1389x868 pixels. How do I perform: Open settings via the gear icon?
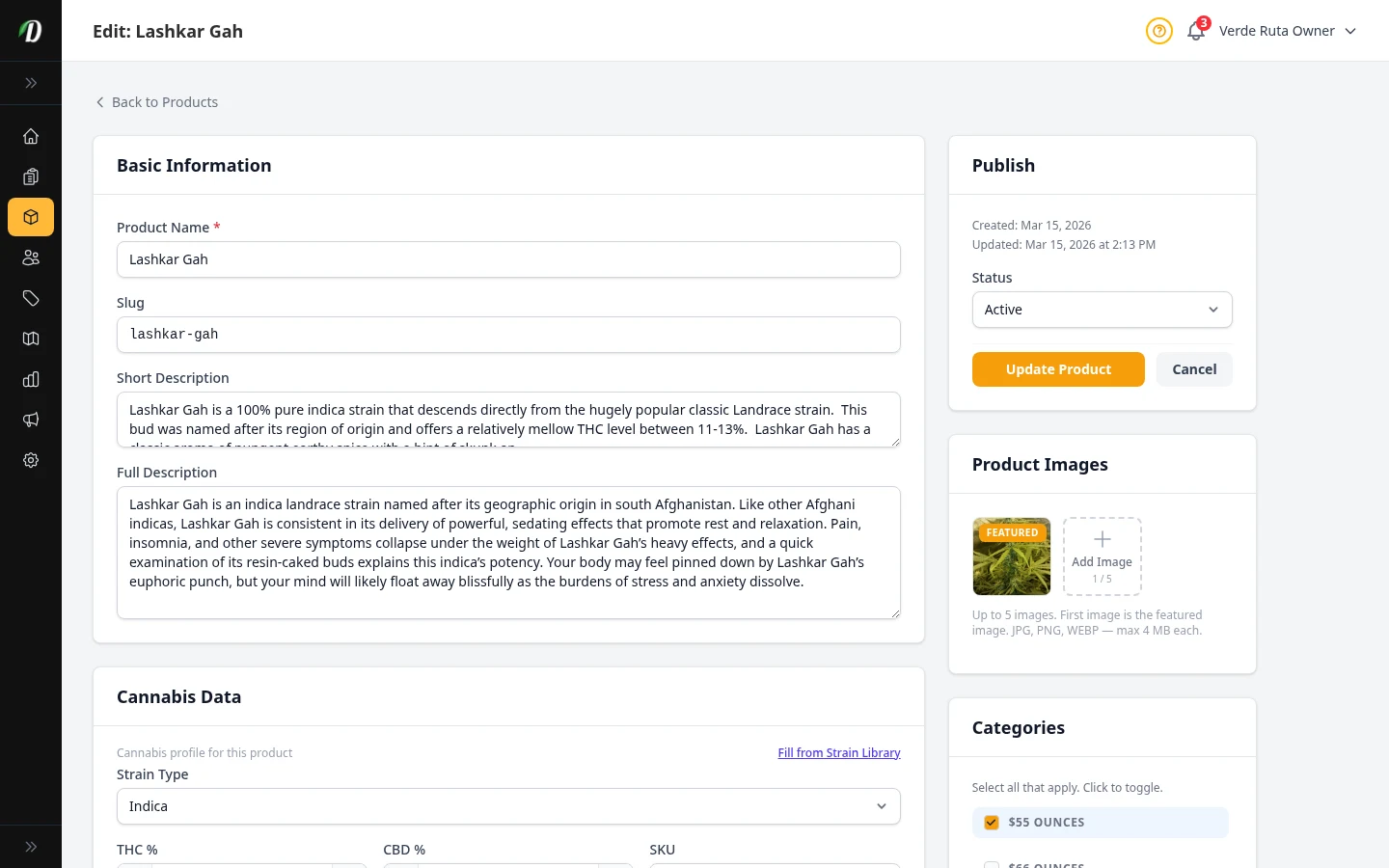point(31,460)
